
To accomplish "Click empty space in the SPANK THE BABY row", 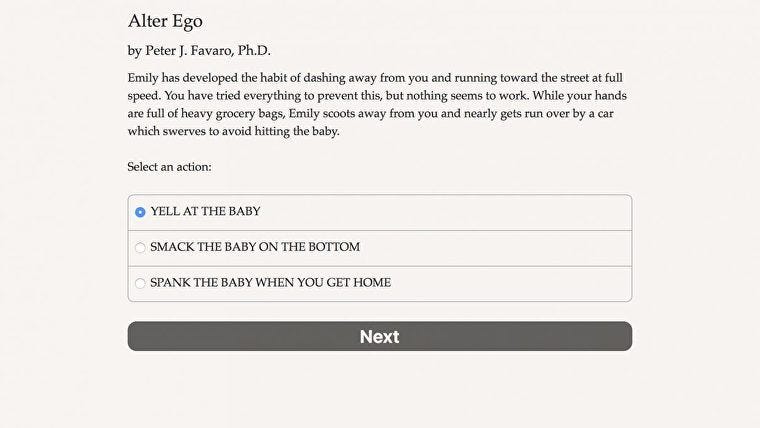I will 509,283.
